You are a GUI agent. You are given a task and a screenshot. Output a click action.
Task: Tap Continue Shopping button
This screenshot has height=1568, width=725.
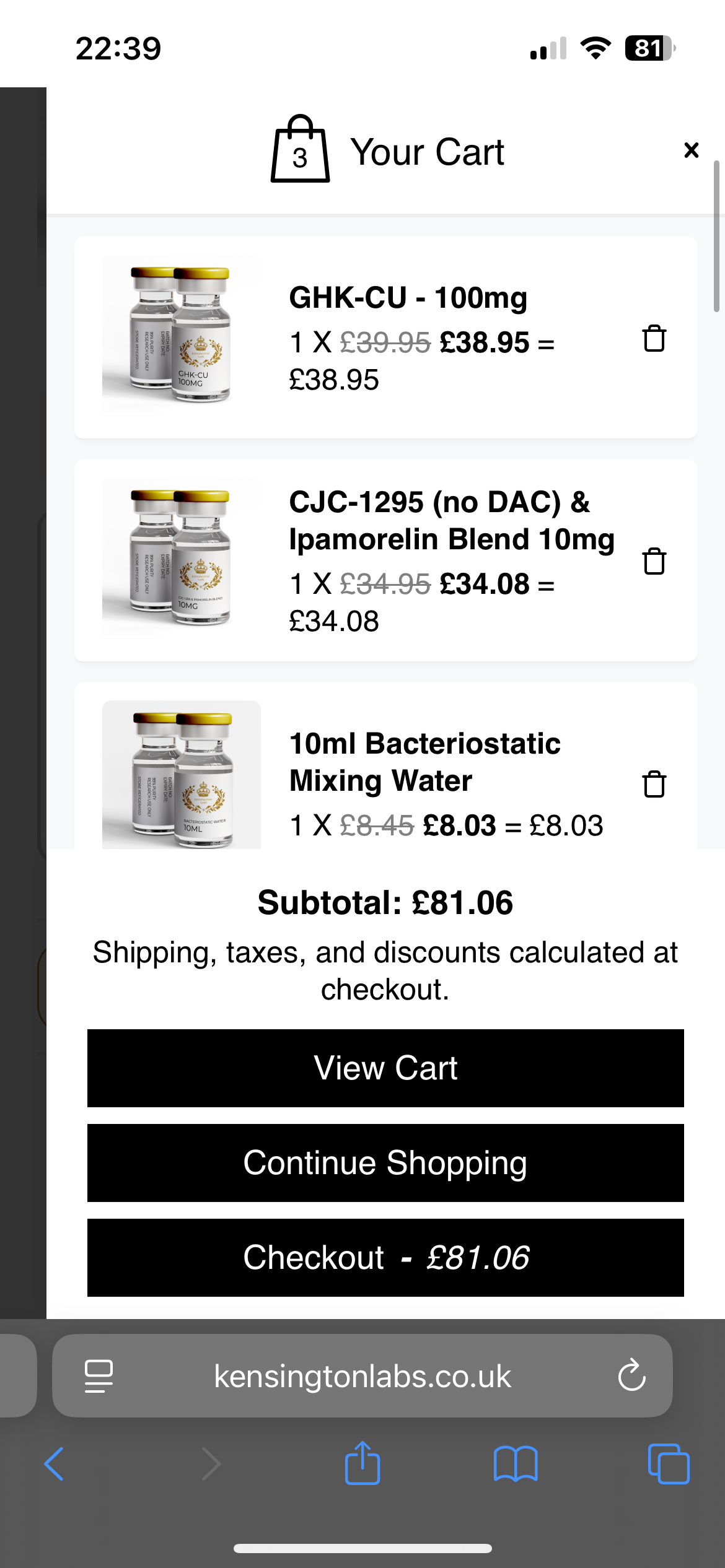pos(385,1162)
